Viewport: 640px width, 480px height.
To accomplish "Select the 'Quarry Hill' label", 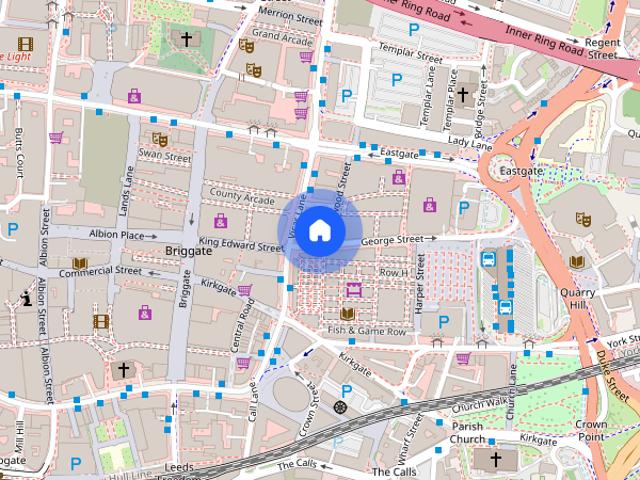I will pyautogui.click(x=578, y=298).
